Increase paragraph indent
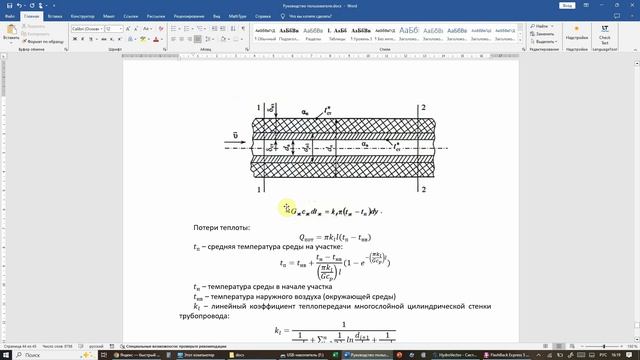This screenshot has width=640, height=360. tap(222, 29)
